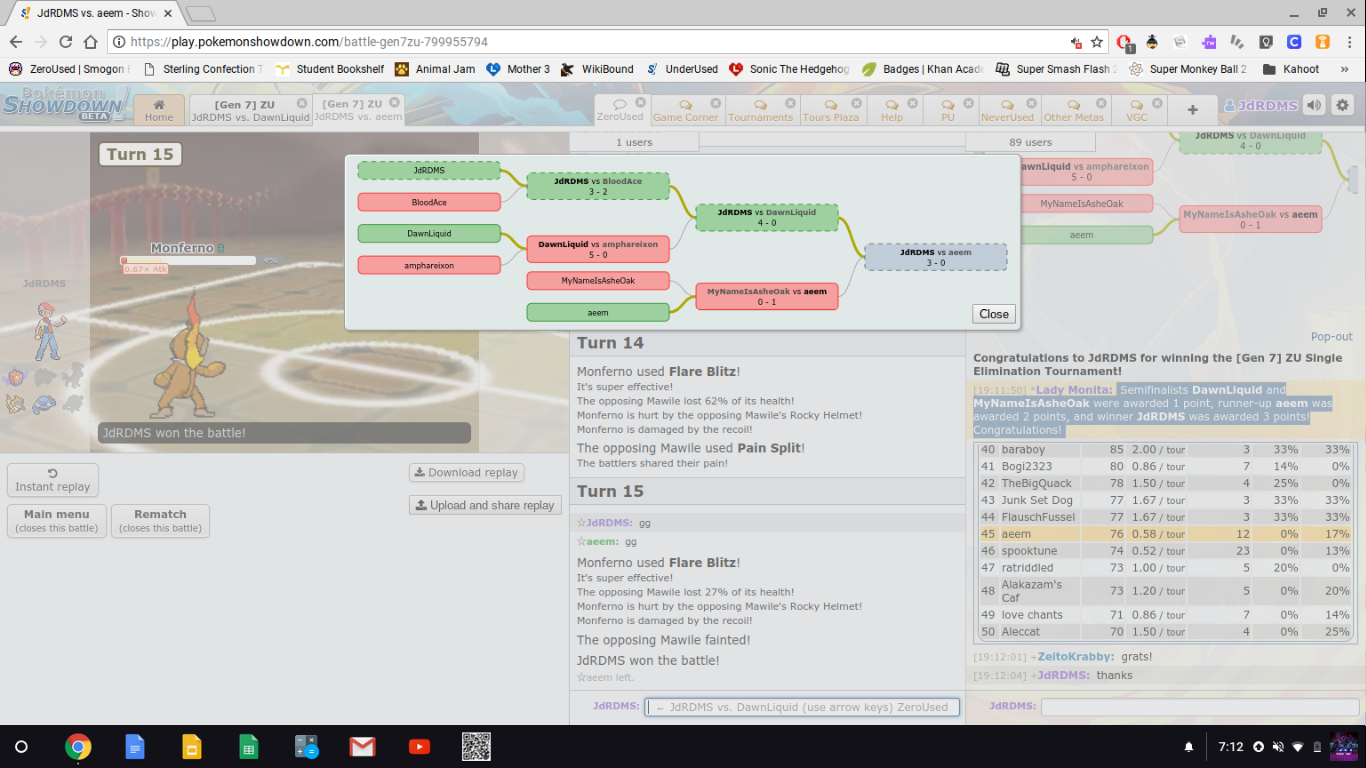Image resolution: width=1366 pixels, height=768 pixels.
Task: Click the plus icon to join a room
Action: (x=1192, y=110)
